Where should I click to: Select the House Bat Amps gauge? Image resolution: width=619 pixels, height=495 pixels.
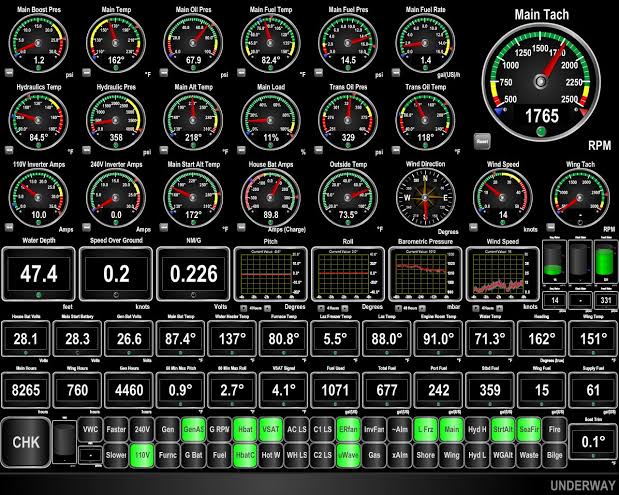[x=270, y=198]
